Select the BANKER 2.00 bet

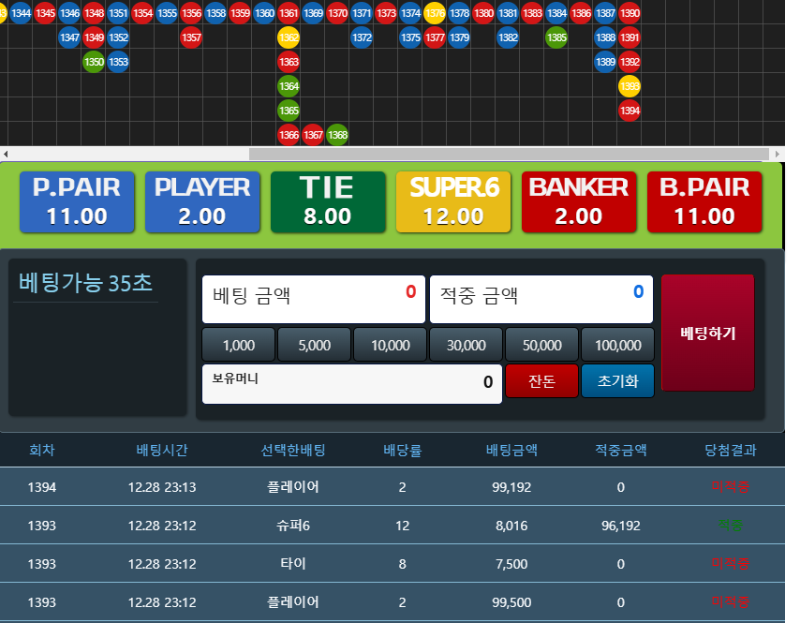pyautogui.click(x=579, y=202)
